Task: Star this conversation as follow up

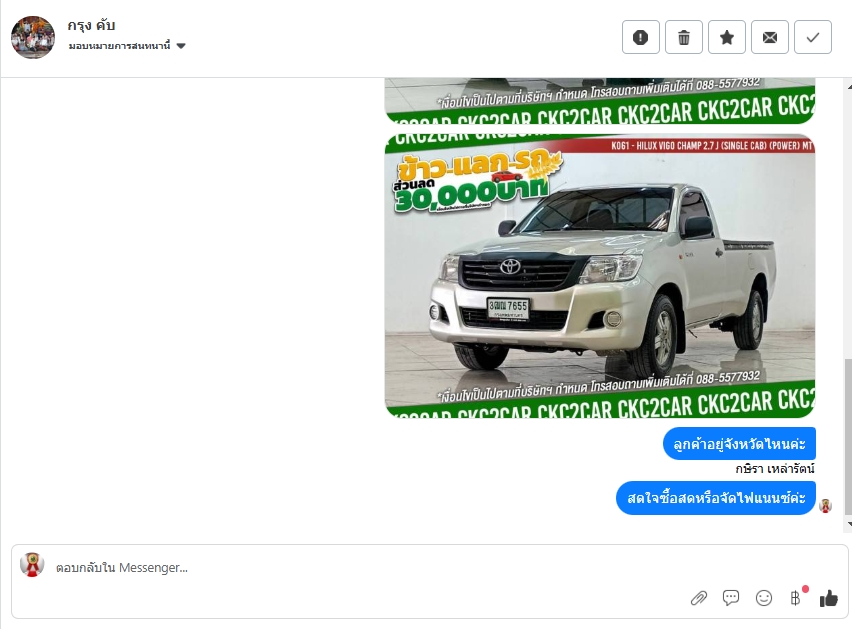Action: pos(726,37)
